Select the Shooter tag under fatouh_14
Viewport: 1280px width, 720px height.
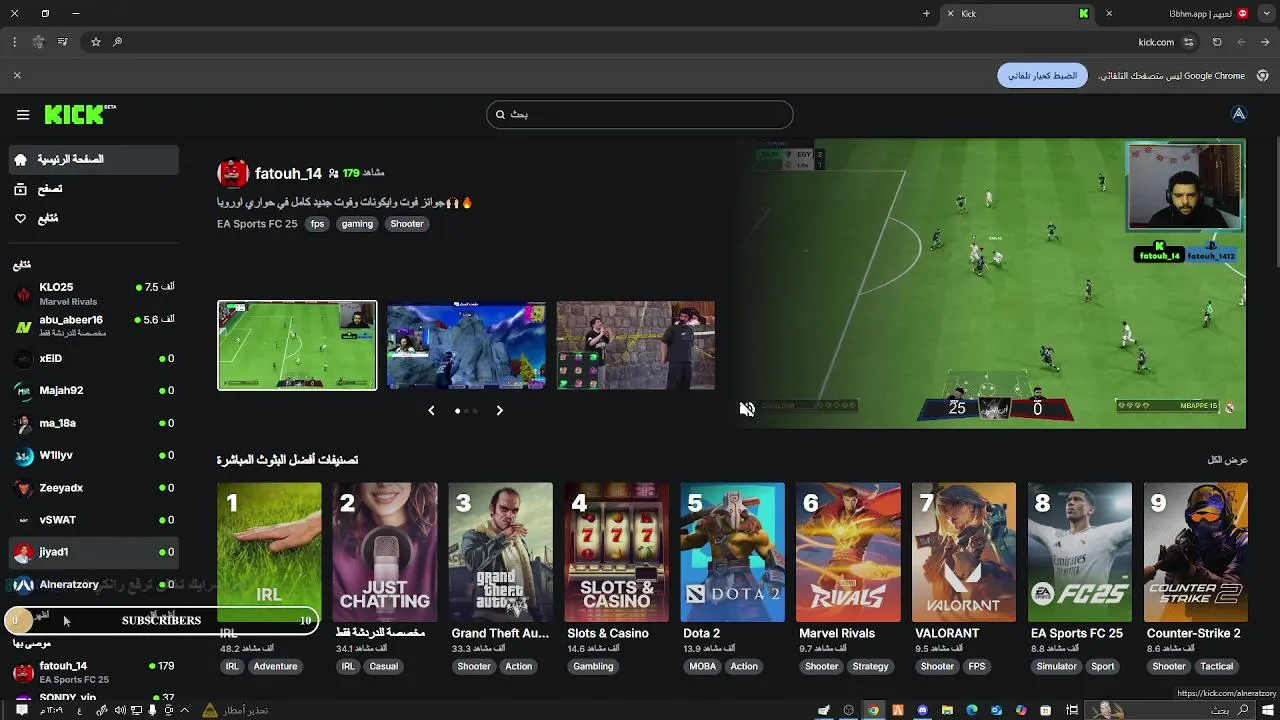[x=407, y=224]
